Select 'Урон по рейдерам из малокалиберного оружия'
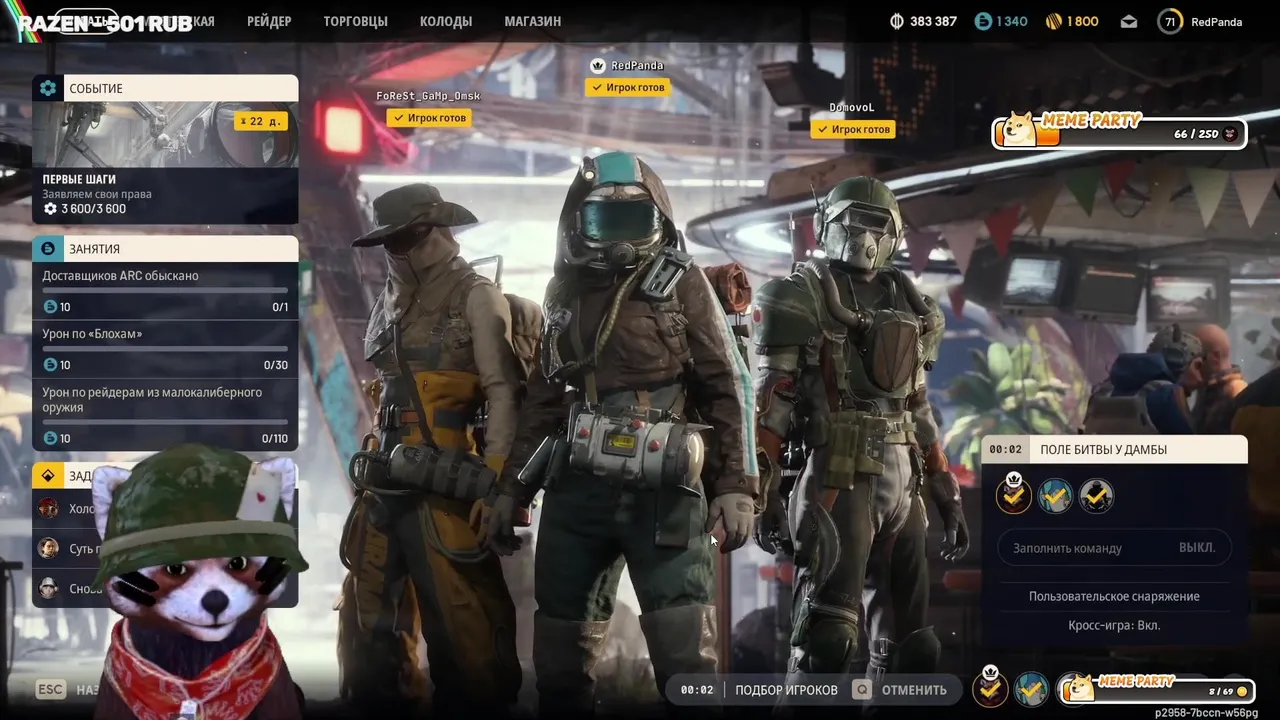This screenshot has width=1280, height=720. click(x=165, y=414)
